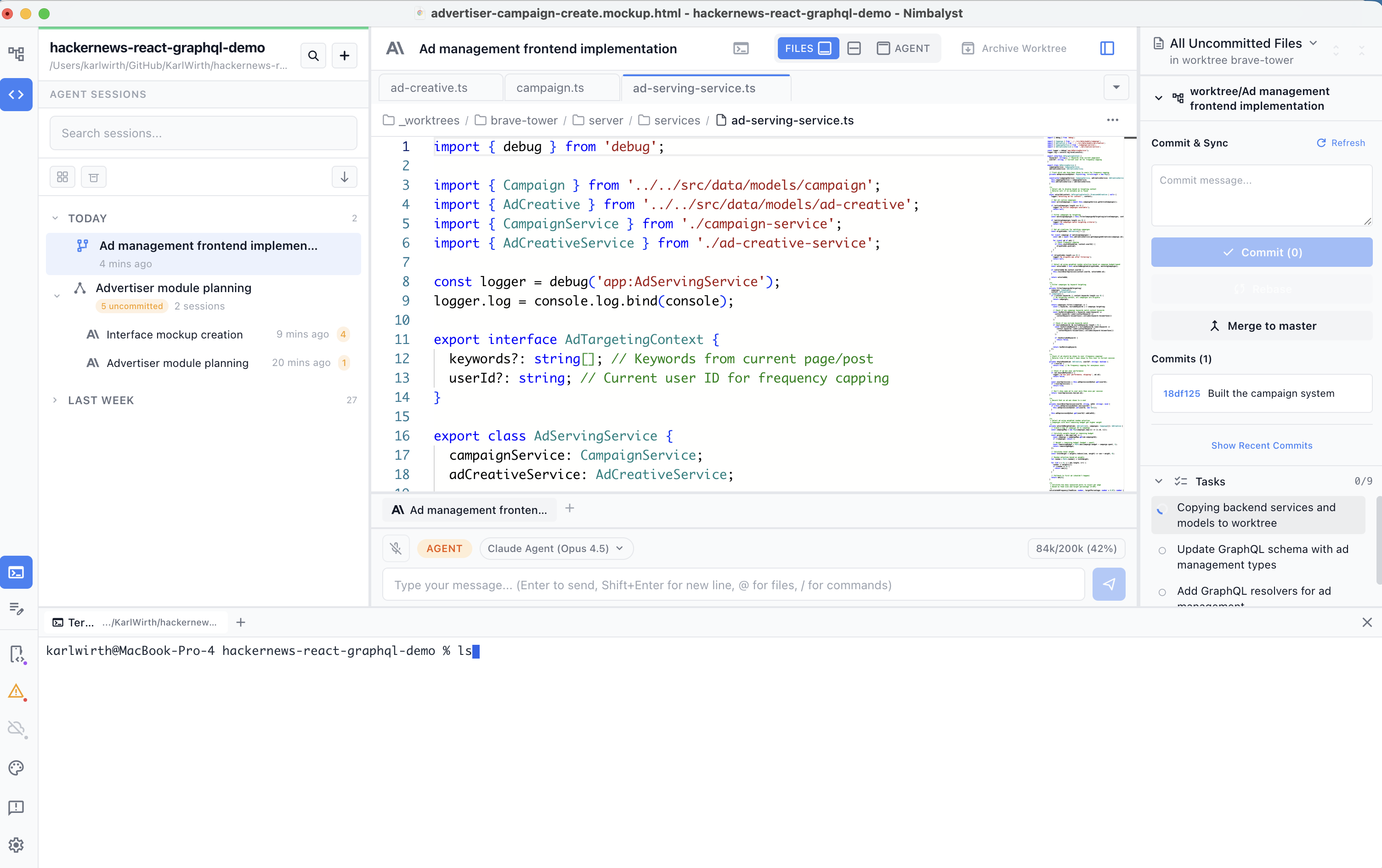This screenshot has height=868, width=1382.
Task: Click the Commit message text area
Action: 1262,196
